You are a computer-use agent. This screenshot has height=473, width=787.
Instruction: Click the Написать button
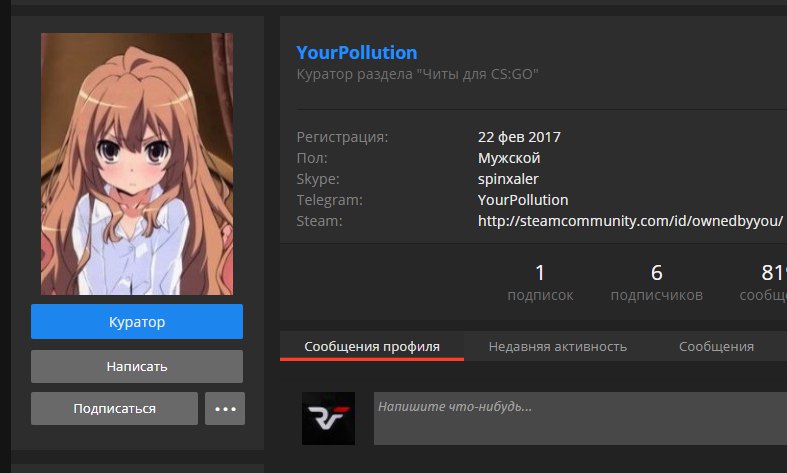(x=137, y=366)
